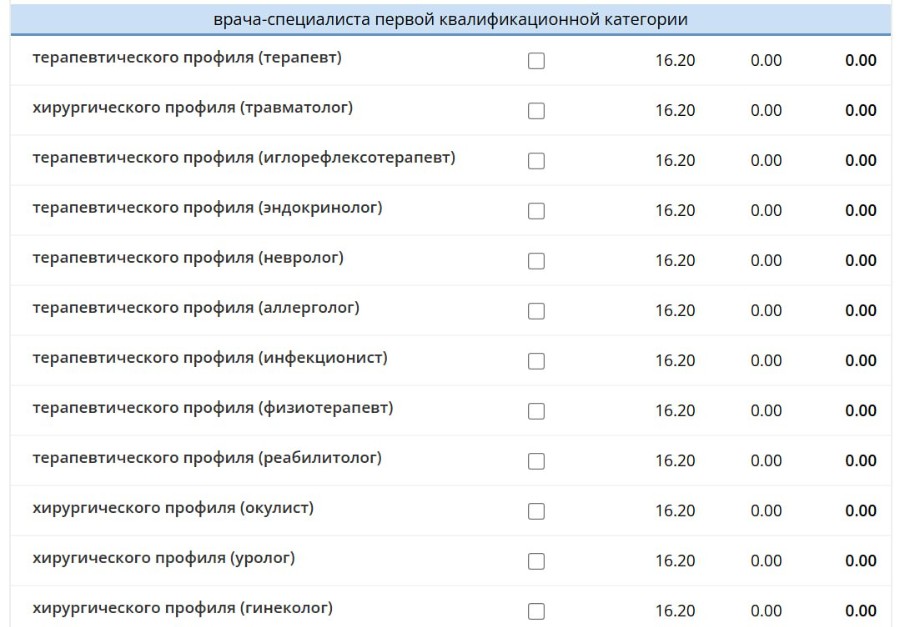Tick the физиотерапевт checkbox
900x627 pixels.
click(536, 411)
